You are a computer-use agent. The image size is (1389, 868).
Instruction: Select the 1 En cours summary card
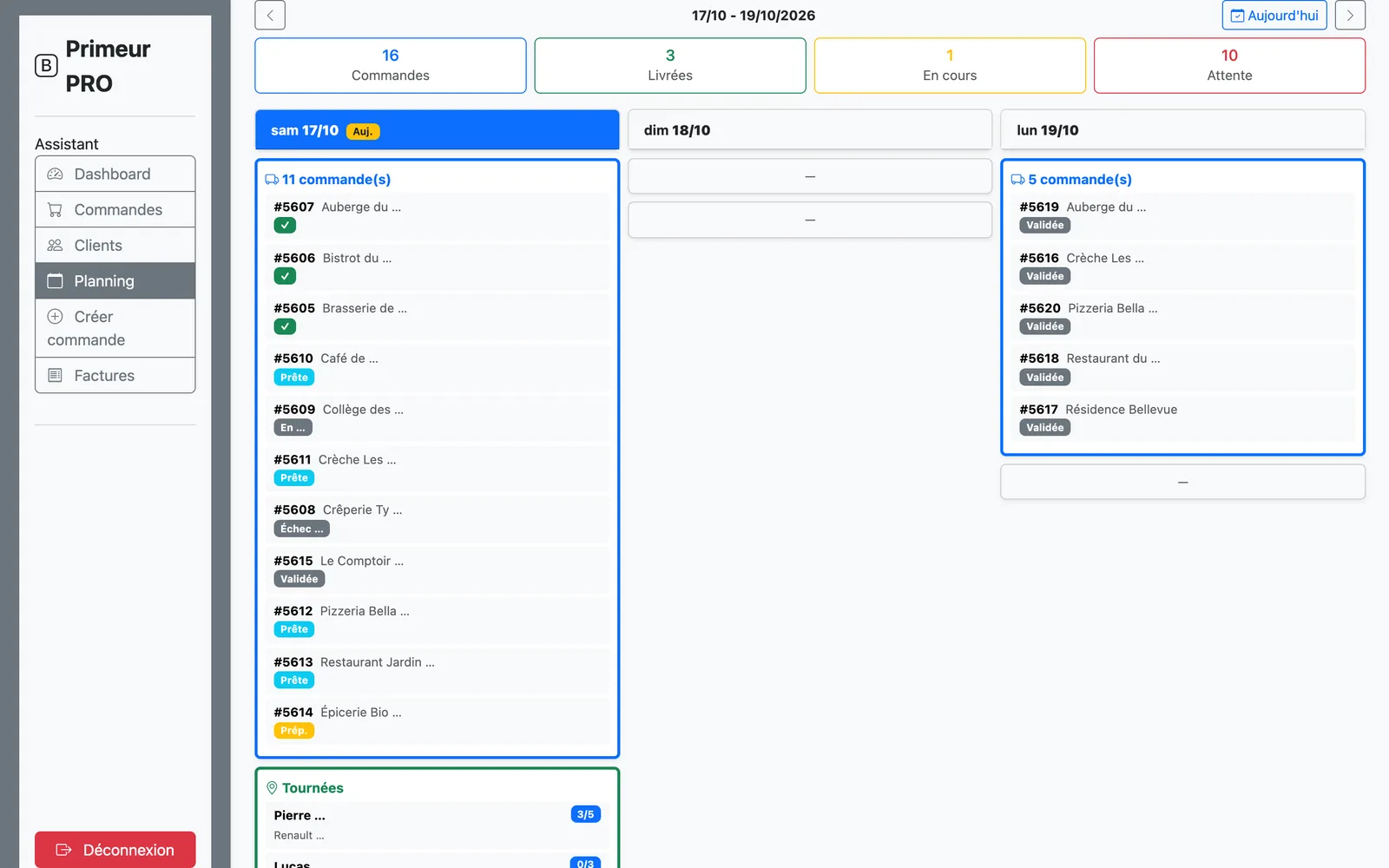tap(950, 65)
